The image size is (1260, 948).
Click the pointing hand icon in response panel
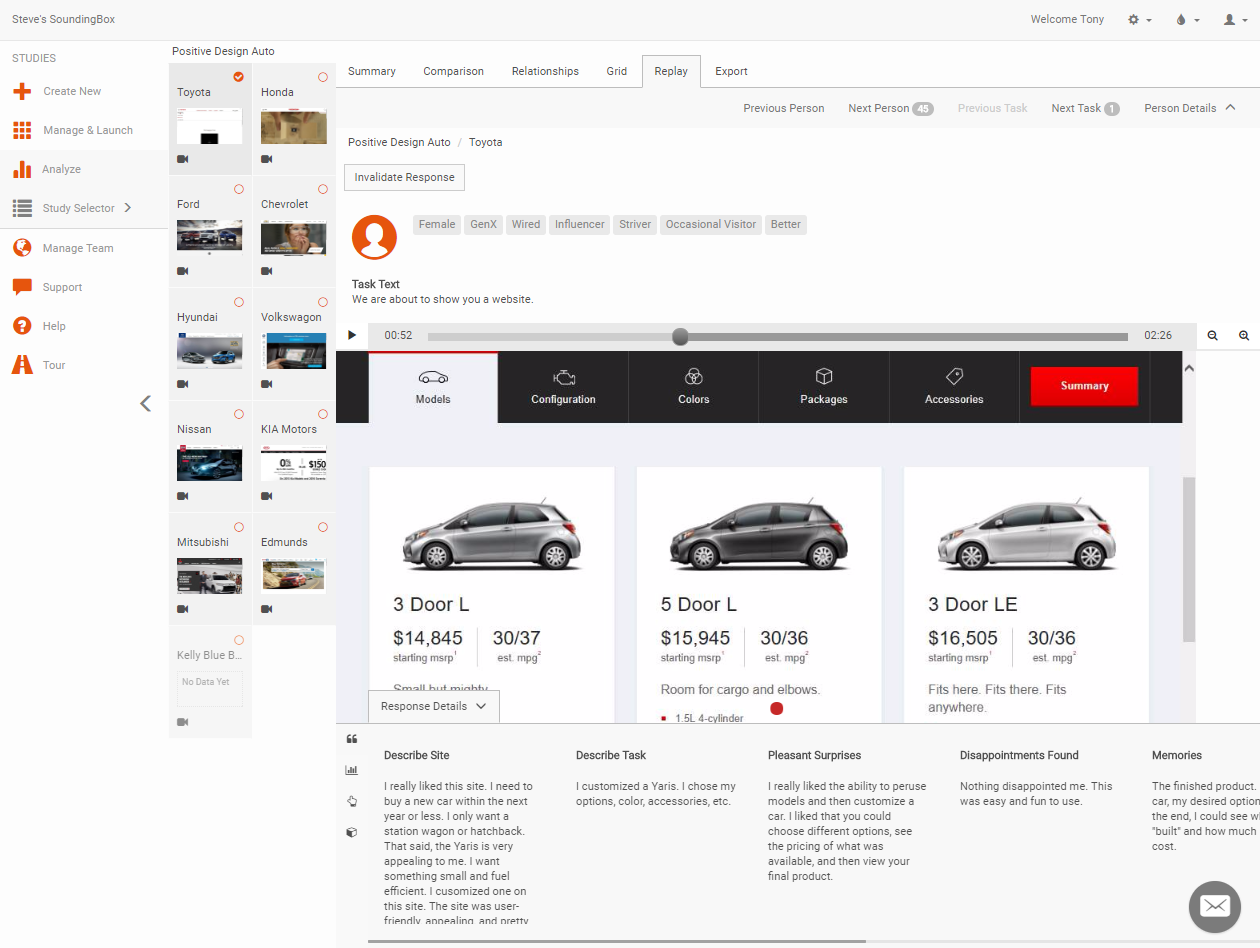pyautogui.click(x=351, y=801)
